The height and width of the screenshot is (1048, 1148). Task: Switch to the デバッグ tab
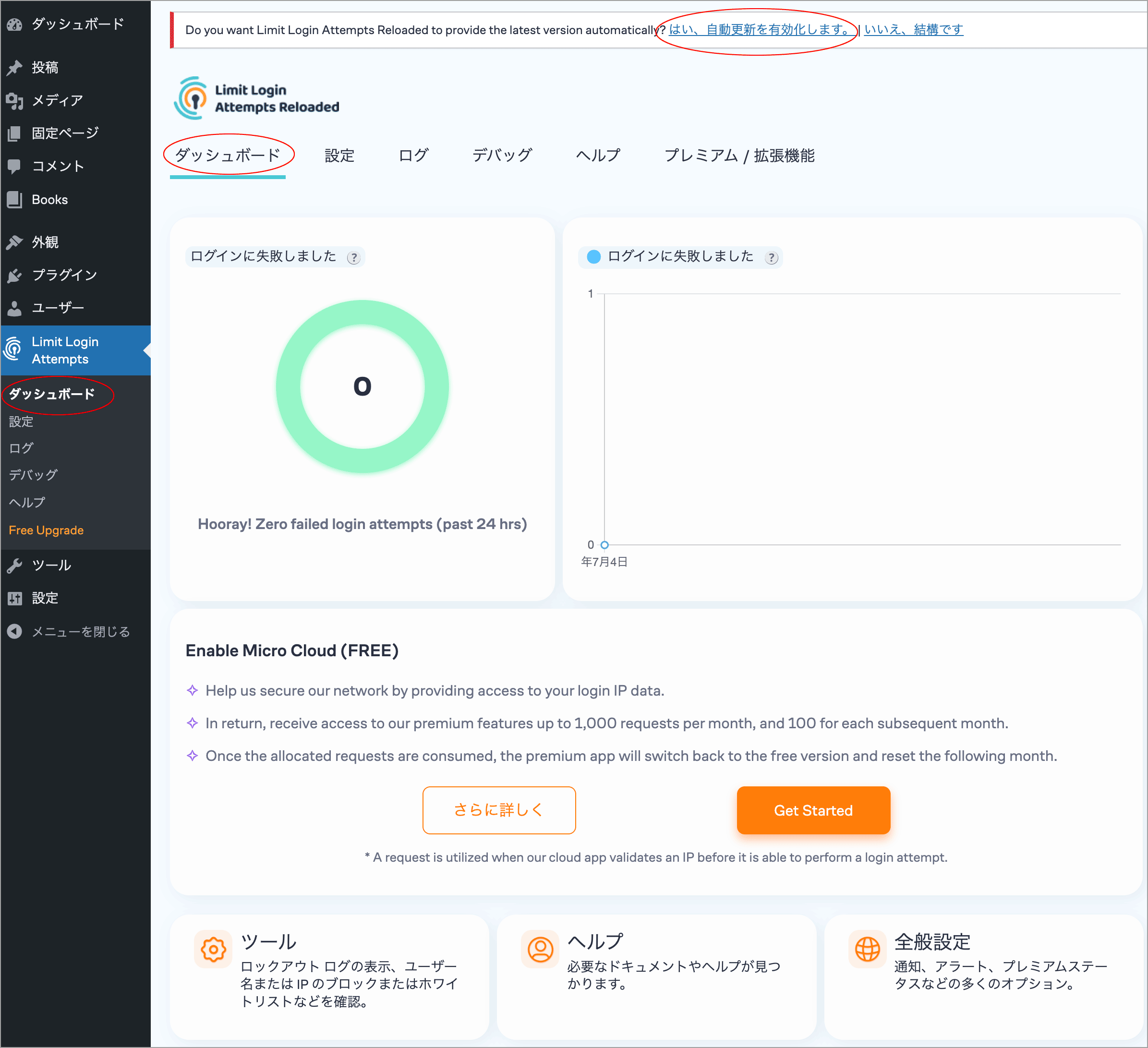pos(502,156)
